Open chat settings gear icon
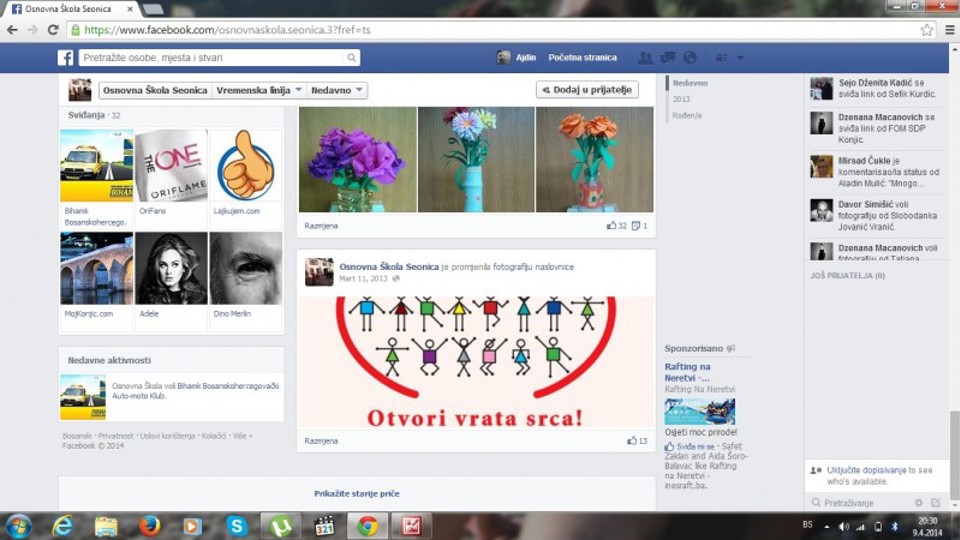Image resolution: width=960 pixels, height=540 pixels. click(x=918, y=503)
